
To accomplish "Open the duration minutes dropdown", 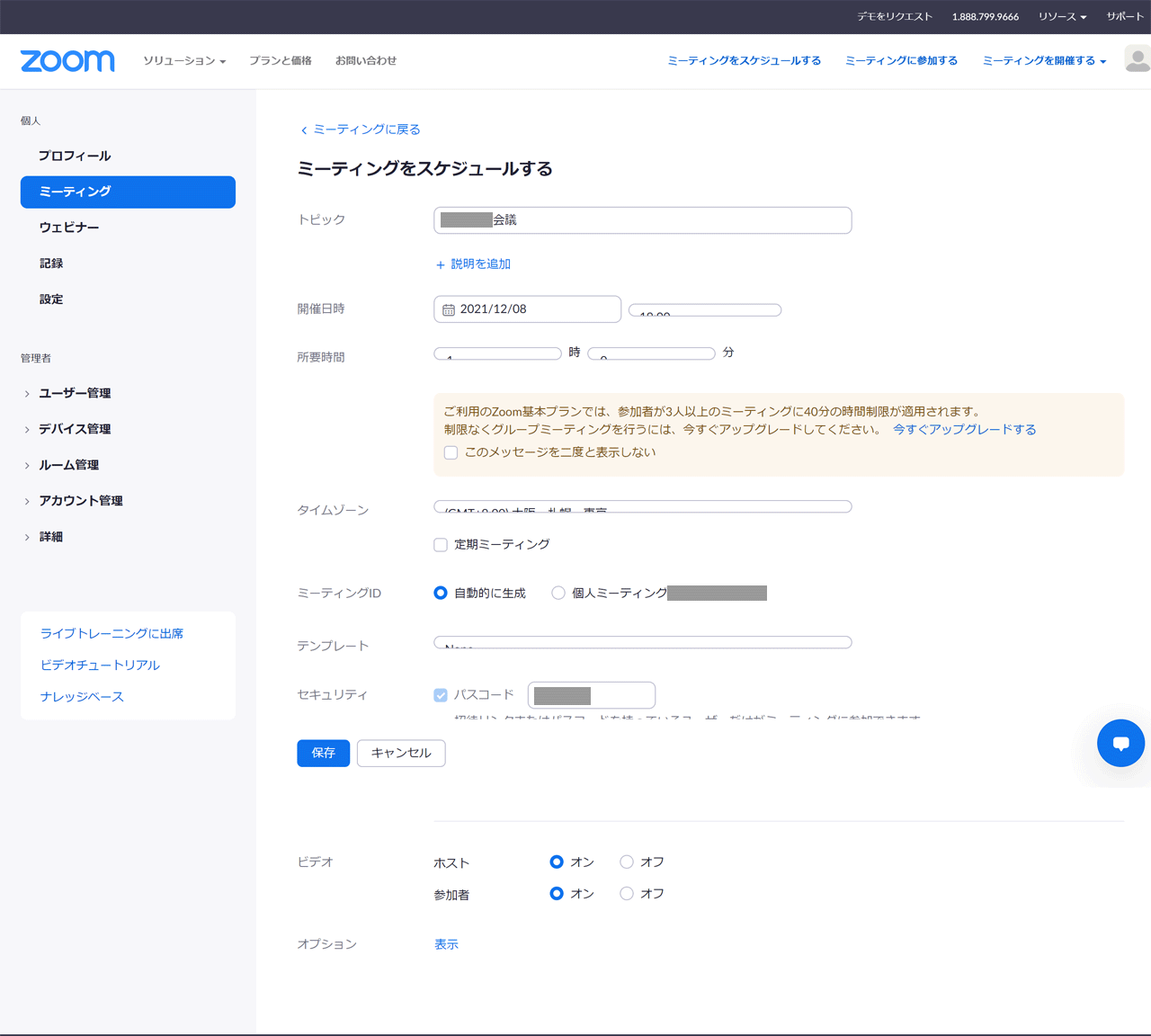I will pyautogui.click(x=652, y=353).
